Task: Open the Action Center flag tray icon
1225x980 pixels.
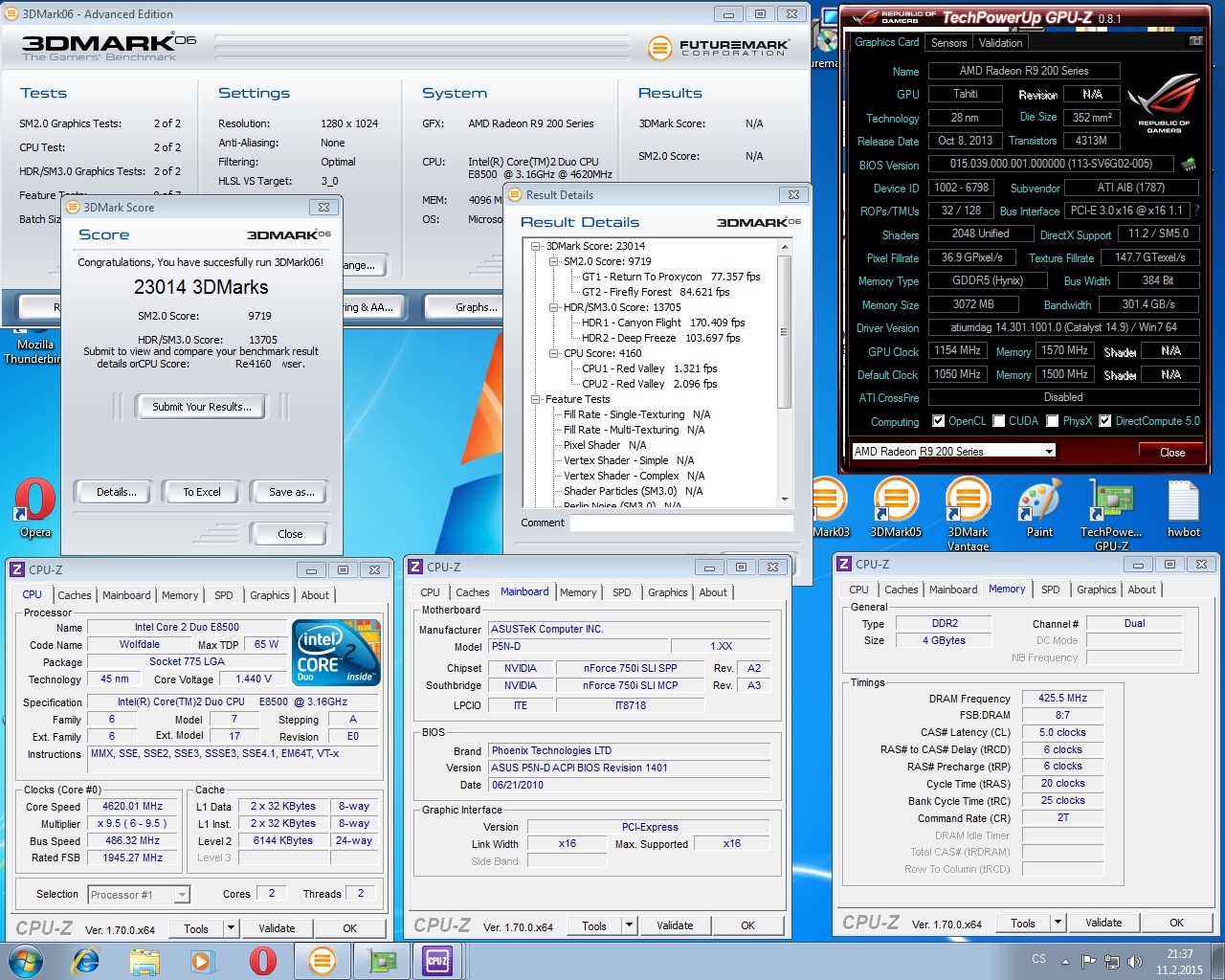Action: pos(1089,961)
